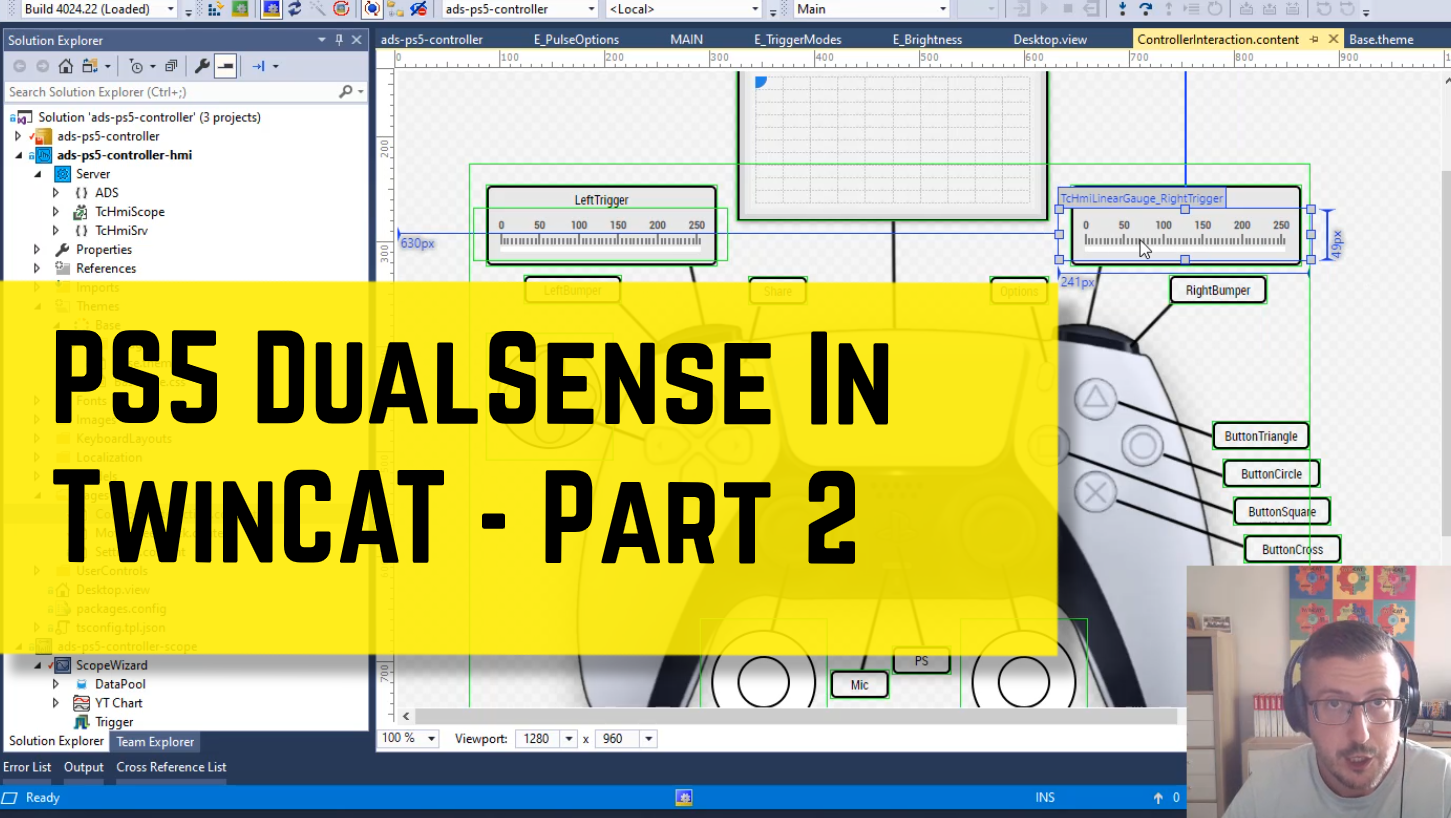The width and height of the screenshot is (1451, 818).
Task: Click the Hide Disabled Items eye icon
Action: click(x=418, y=9)
